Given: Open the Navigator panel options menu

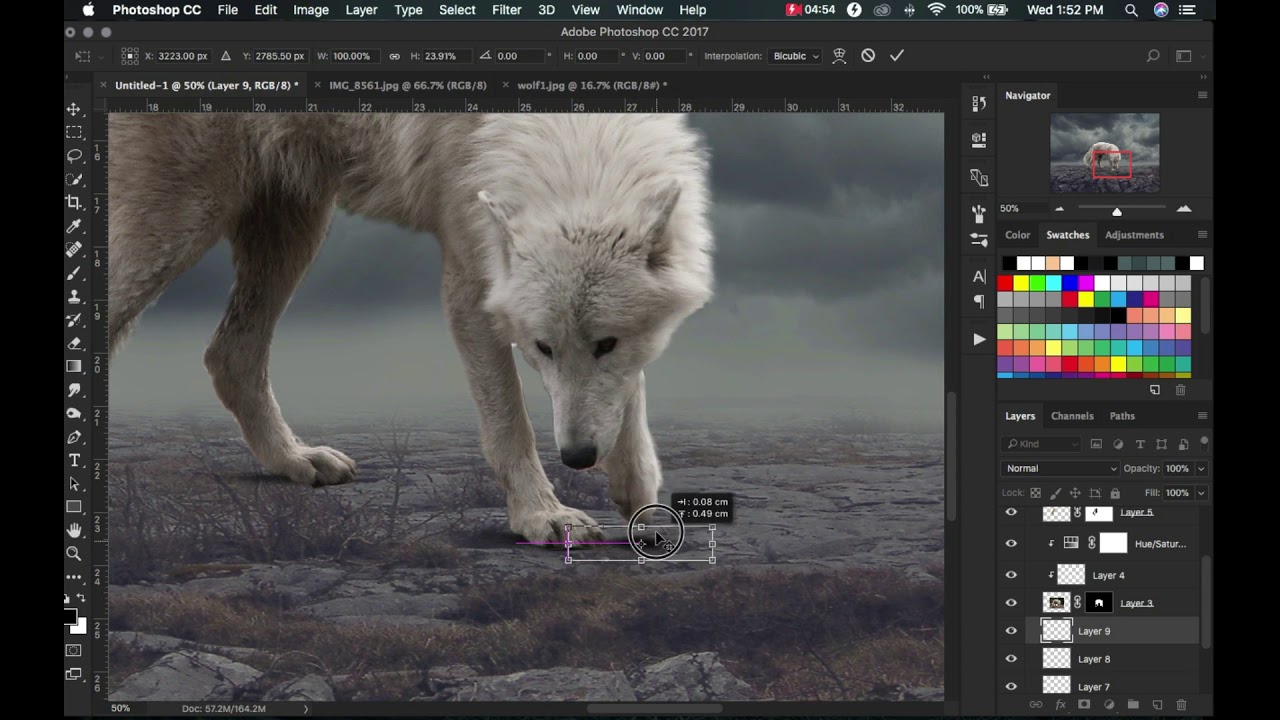Looking at the screenshot, I should (1202, 95).
